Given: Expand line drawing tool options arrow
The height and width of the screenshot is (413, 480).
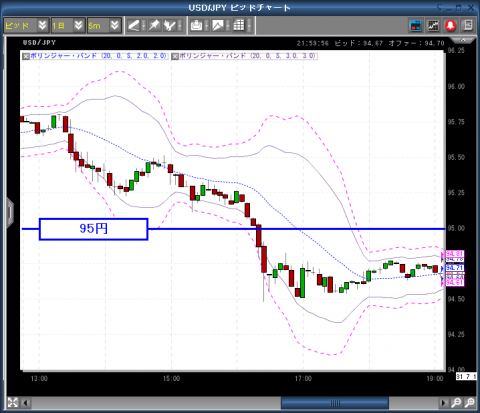Looking at the screenshot, I should [x=144, y=25].
